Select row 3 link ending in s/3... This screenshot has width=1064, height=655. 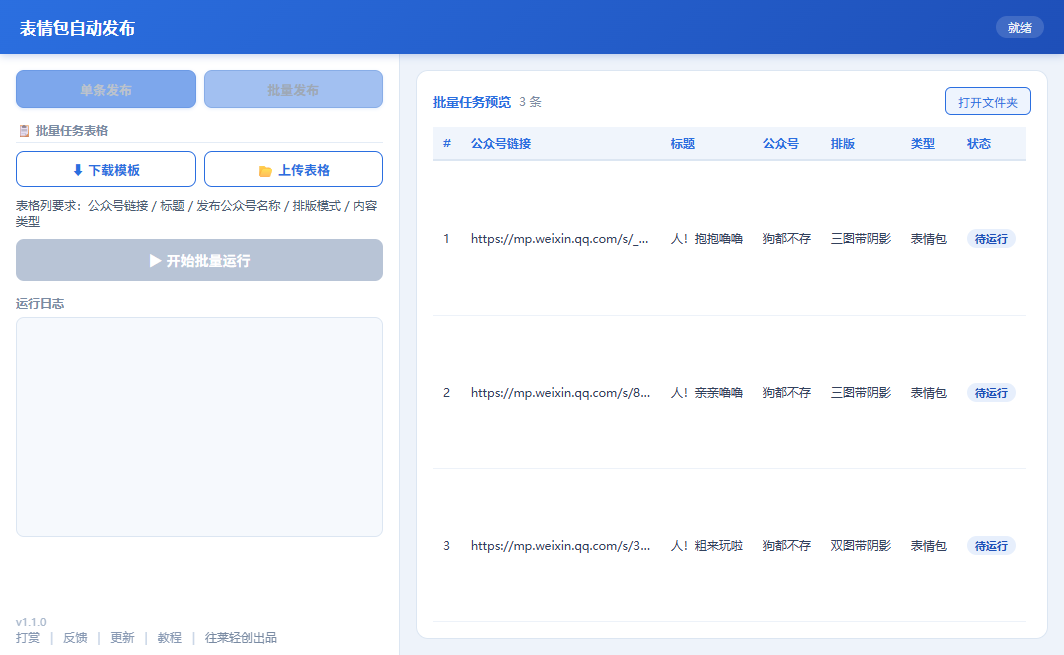tap(560, 546)
